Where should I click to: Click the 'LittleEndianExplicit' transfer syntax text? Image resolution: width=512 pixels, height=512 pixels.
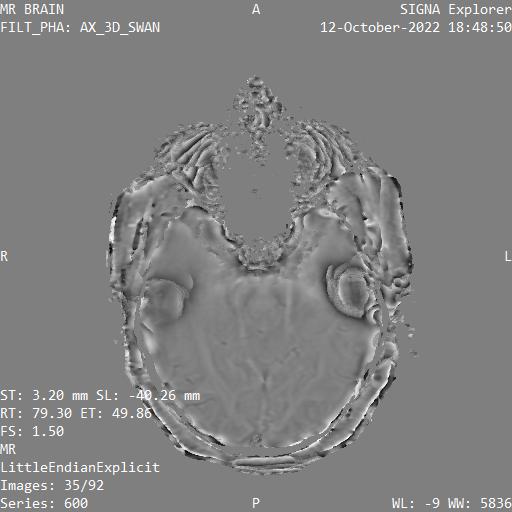[x=80, y=467]
